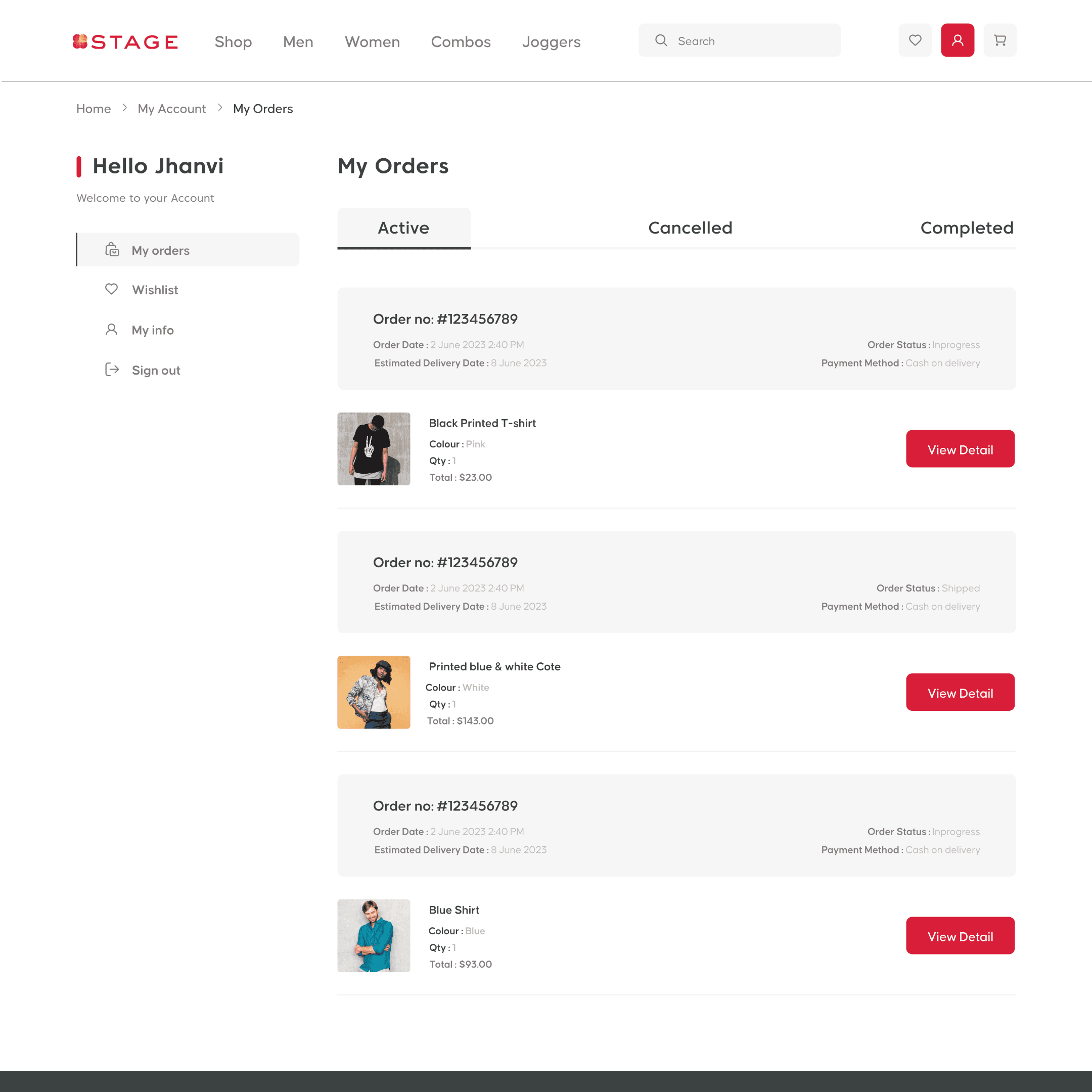Click the Sign out arrow icon
Screen dimensions: 1092x1092
coord(112,370)
